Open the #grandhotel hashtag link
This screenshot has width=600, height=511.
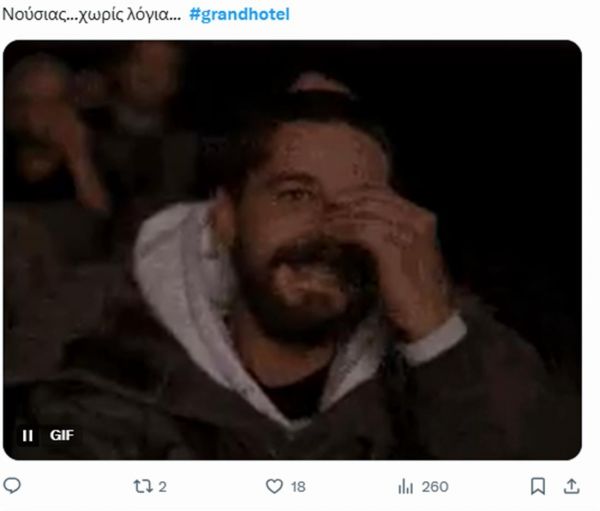tap(240, 15)
